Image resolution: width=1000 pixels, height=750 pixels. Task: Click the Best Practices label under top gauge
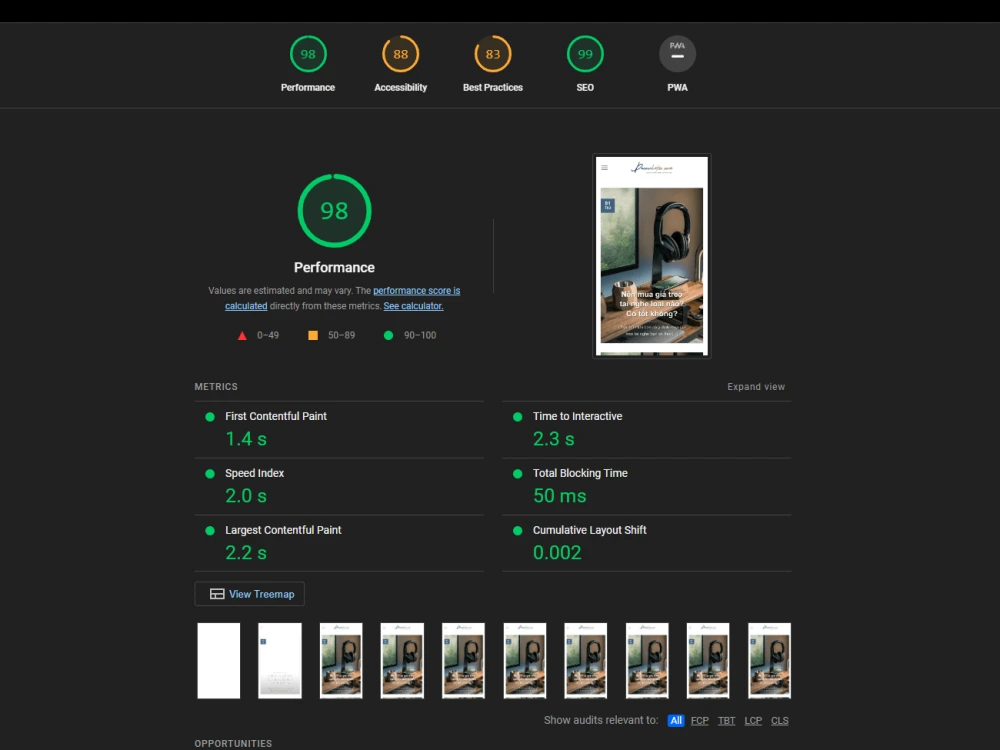coord(493,87)
